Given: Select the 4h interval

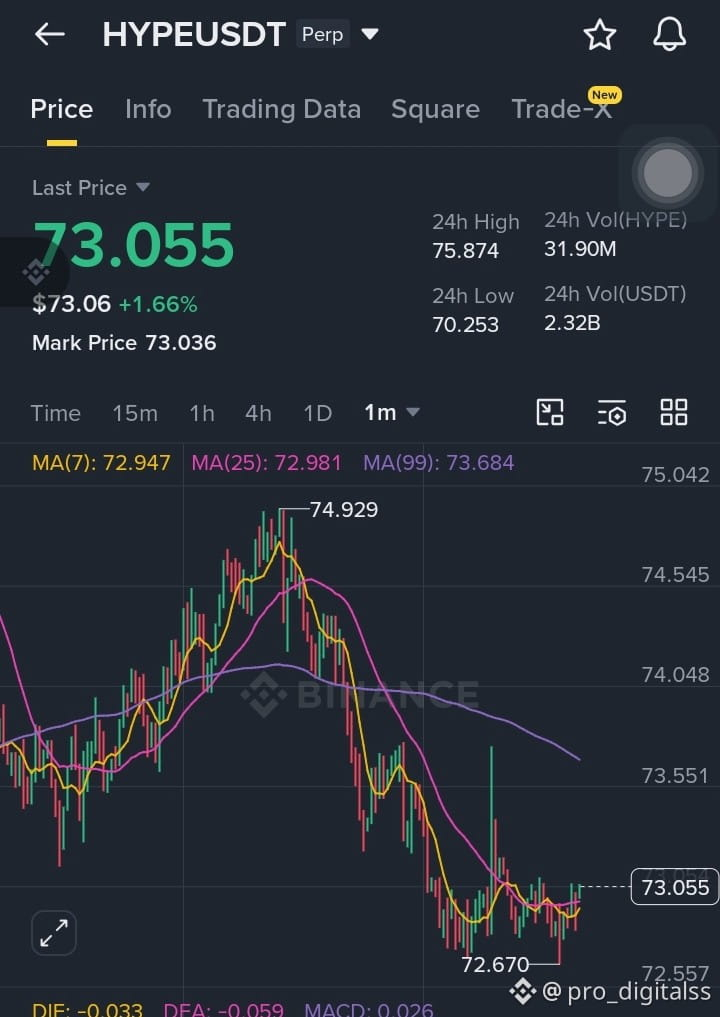Looking at the screenshot, I should [258, 413].
